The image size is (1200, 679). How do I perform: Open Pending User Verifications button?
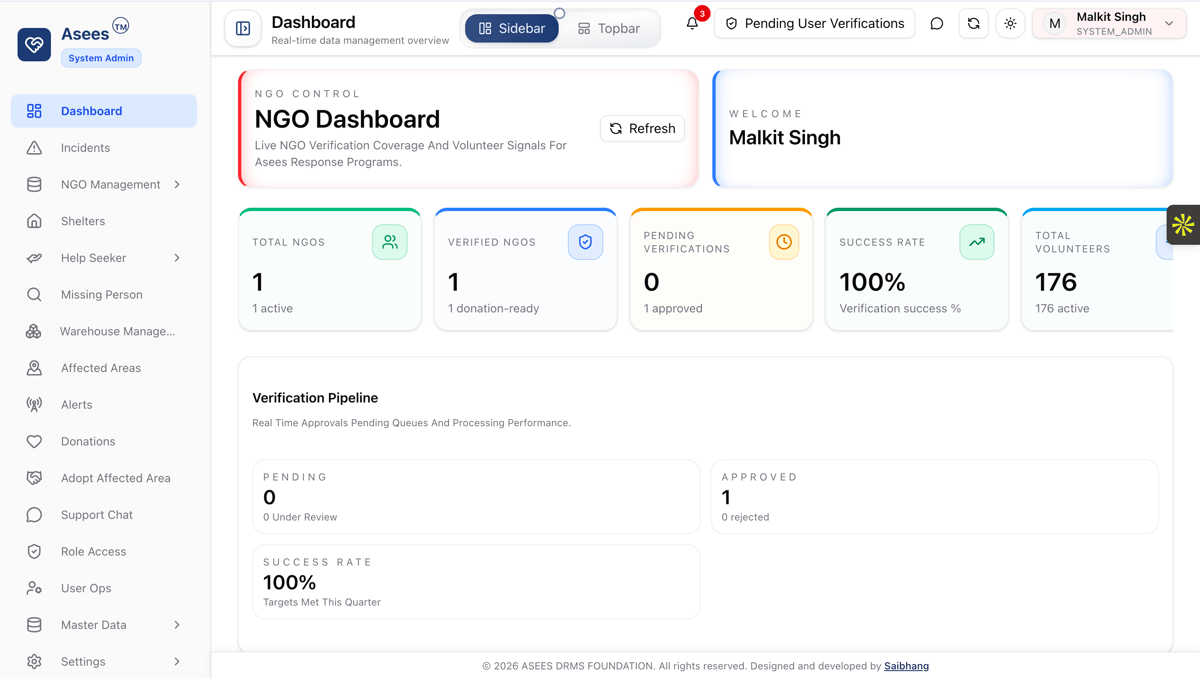click(814, 23)
